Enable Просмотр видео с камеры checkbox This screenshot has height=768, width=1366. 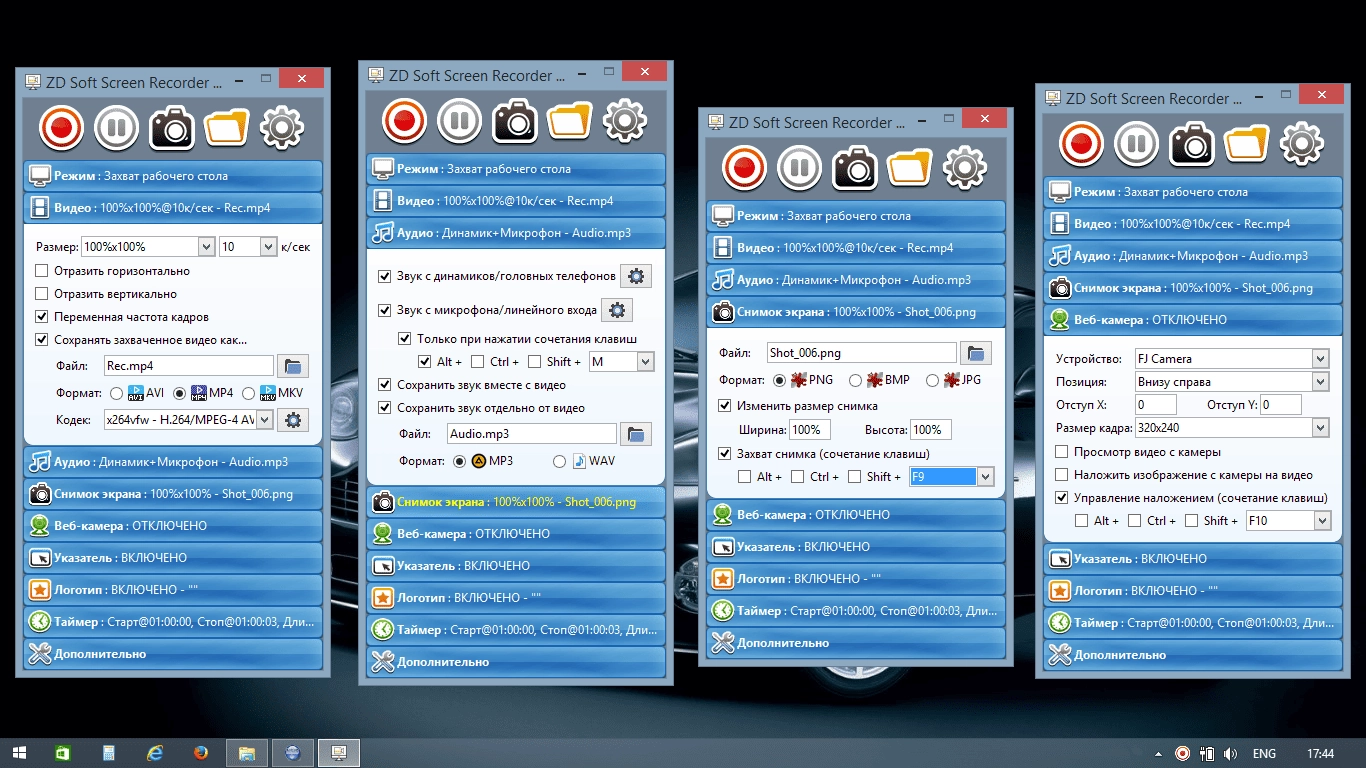[1062, 452]
